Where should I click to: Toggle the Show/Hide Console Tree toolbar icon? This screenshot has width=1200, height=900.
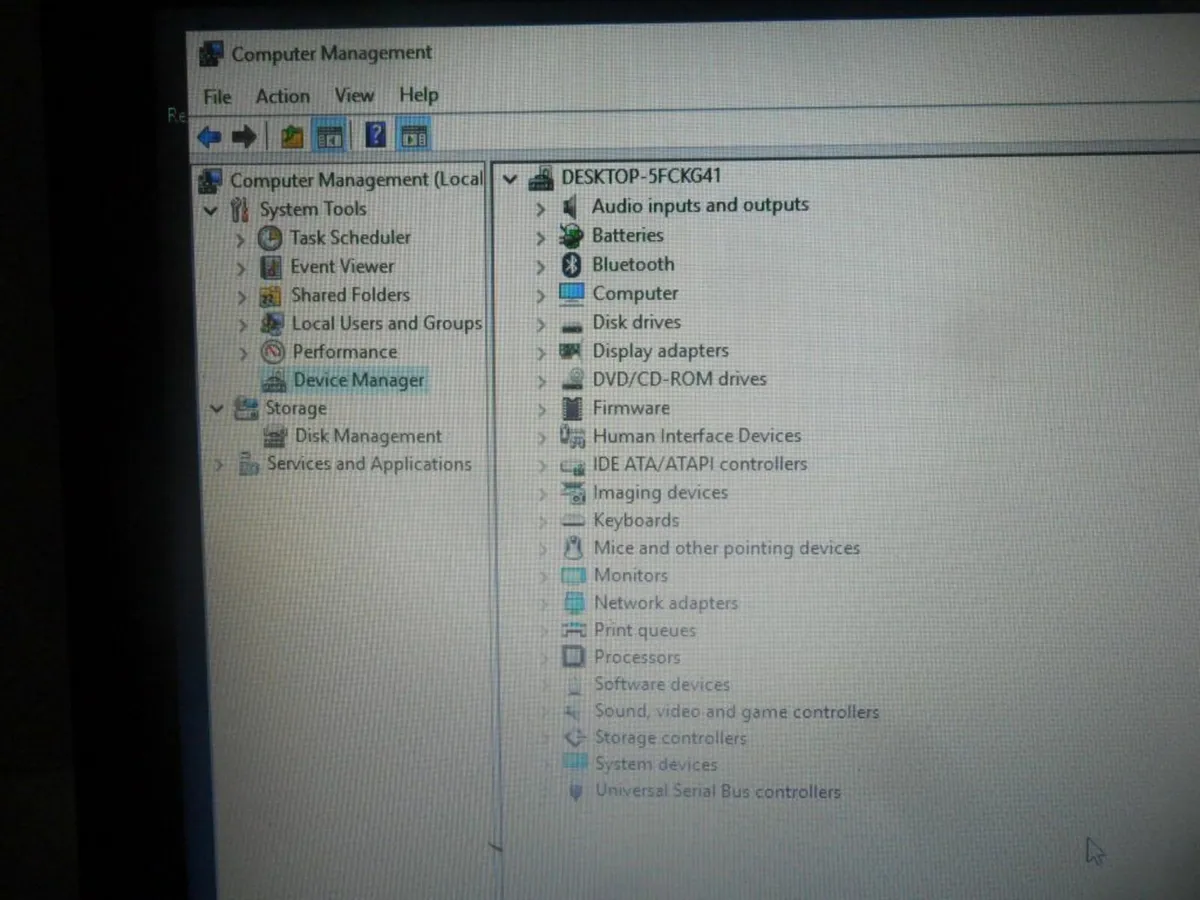click(x=330, y=134)
